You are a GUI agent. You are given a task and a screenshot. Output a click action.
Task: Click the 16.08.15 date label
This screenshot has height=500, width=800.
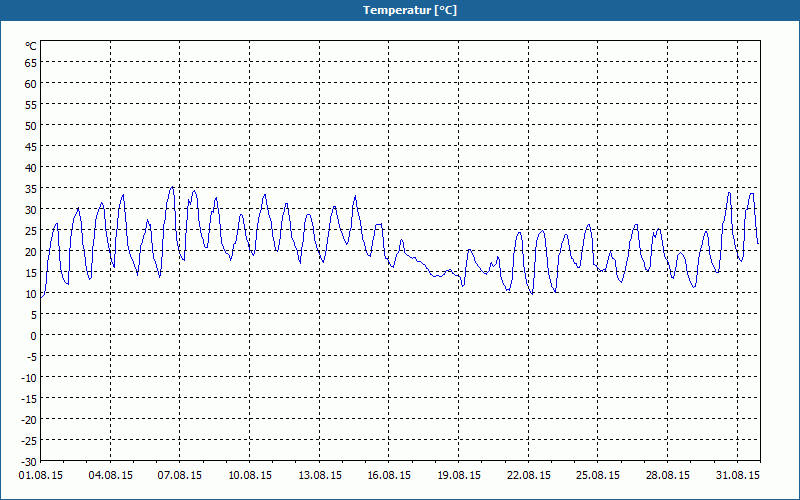click(x=389, y=476)
